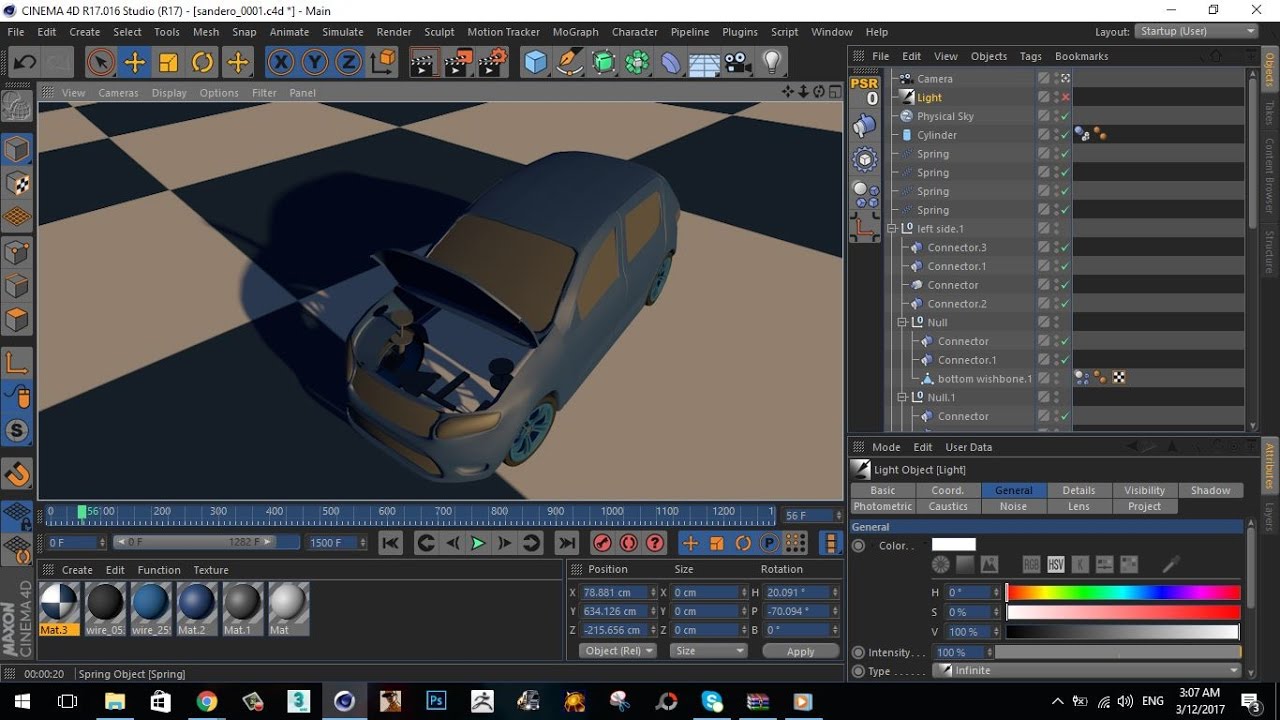Select Edges mode cube icon
The image size is (1280, 720).
coord(17,286)
